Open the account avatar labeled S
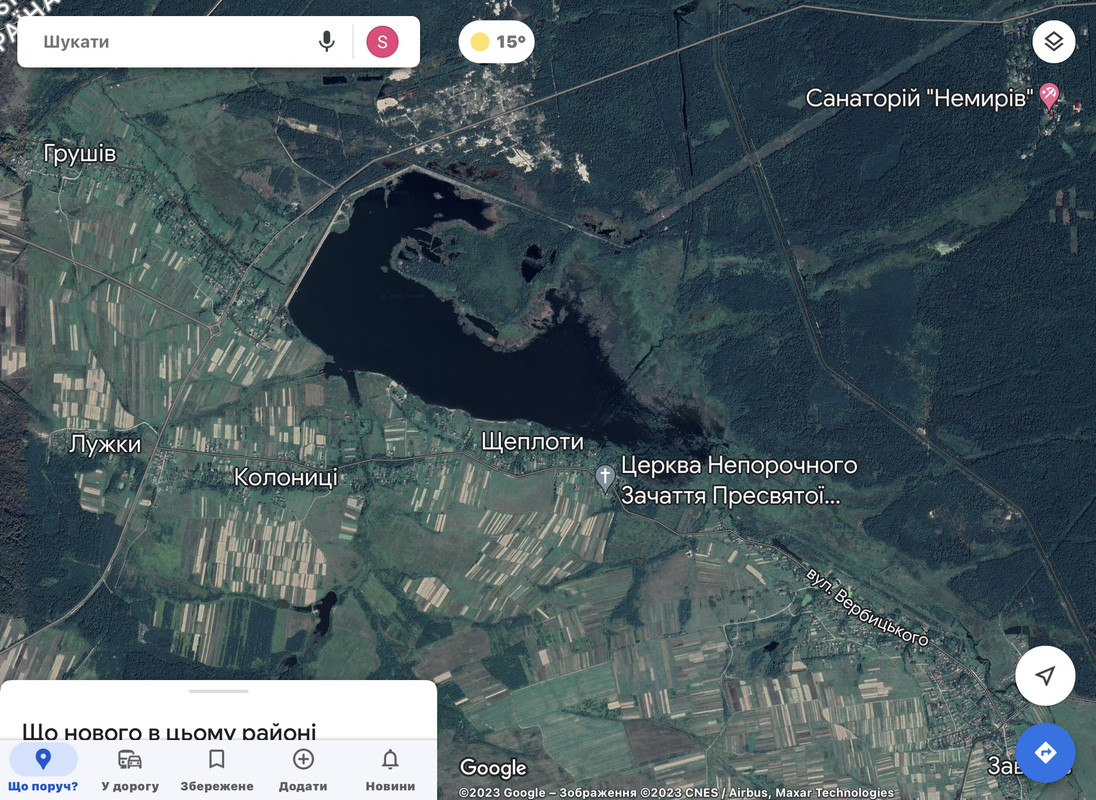The height and width of the screenshot is (800, 1096). pos(382,42)
